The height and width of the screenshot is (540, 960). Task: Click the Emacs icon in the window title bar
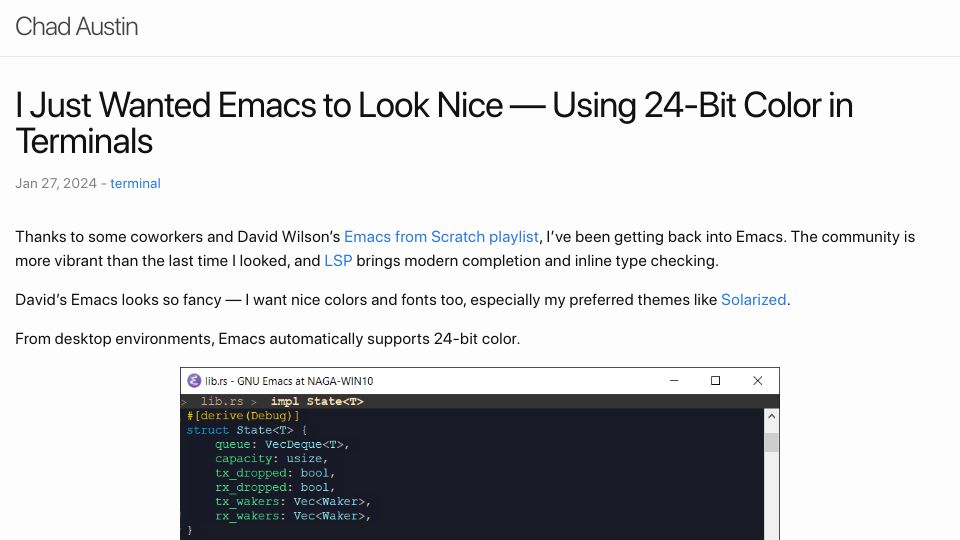194,381
